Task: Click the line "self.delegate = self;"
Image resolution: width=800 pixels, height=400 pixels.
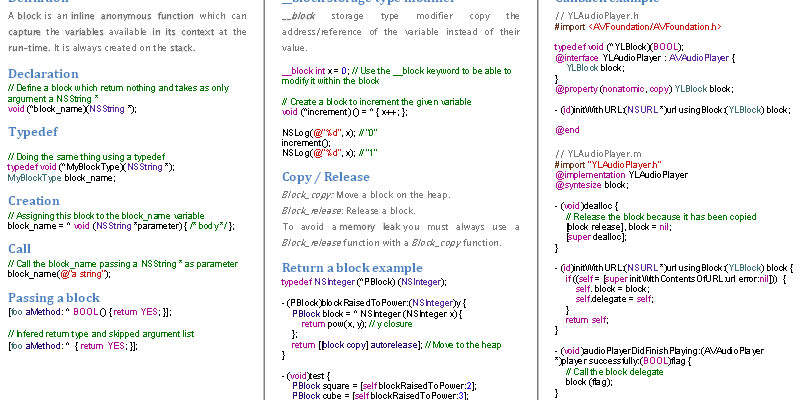Action: (614, 299)
